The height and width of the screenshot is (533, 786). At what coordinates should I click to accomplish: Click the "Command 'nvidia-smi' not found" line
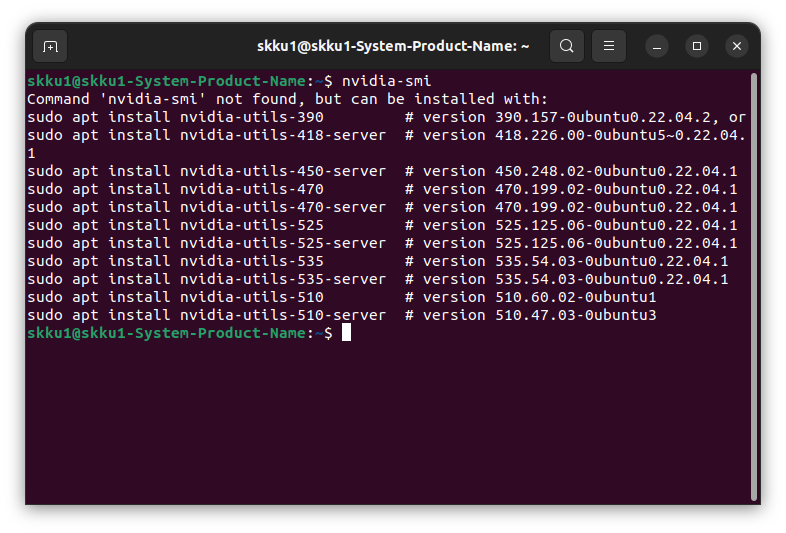(287, 99)
